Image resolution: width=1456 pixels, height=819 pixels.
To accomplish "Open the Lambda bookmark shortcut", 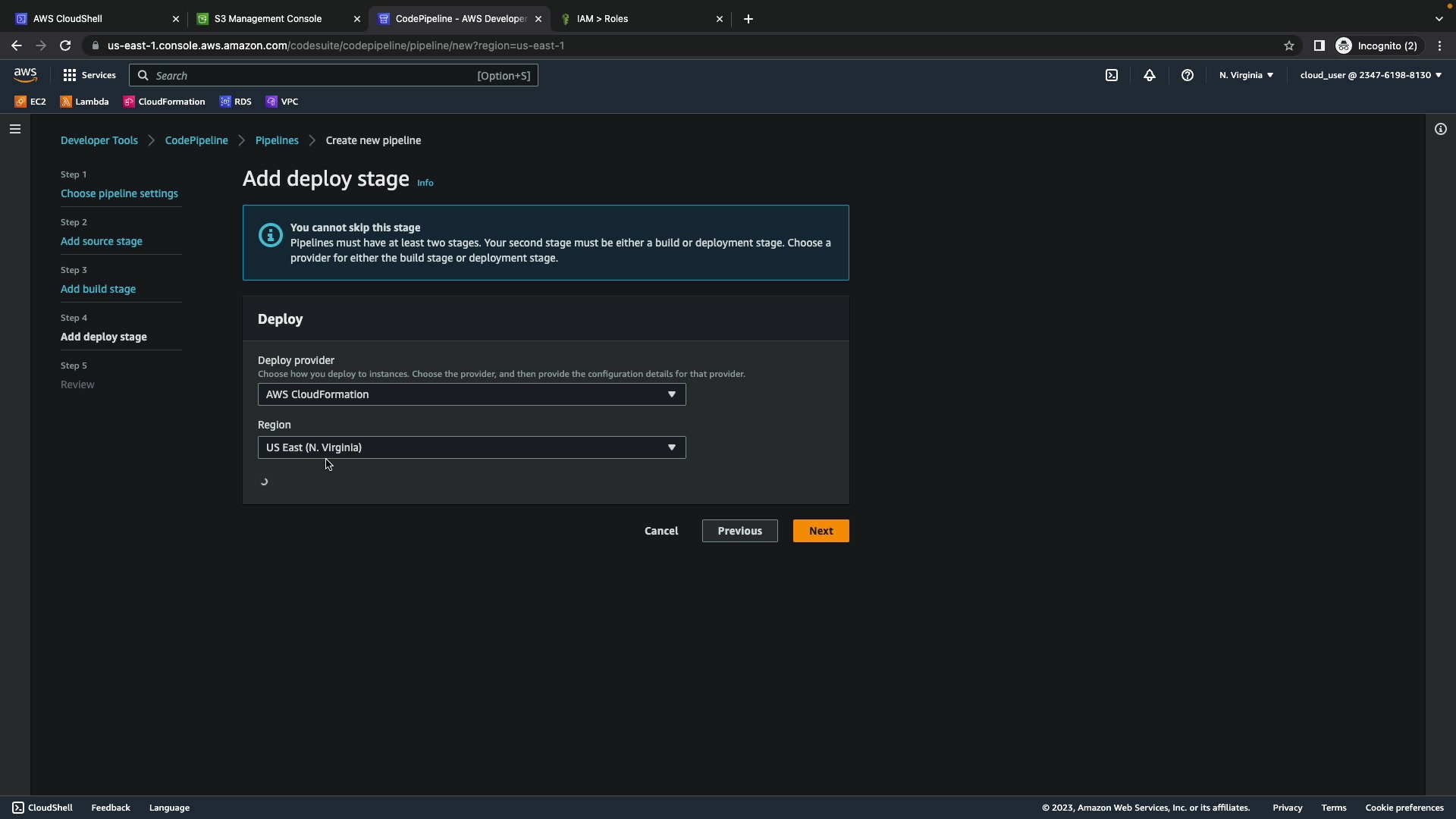I will [x=85, y=102].
